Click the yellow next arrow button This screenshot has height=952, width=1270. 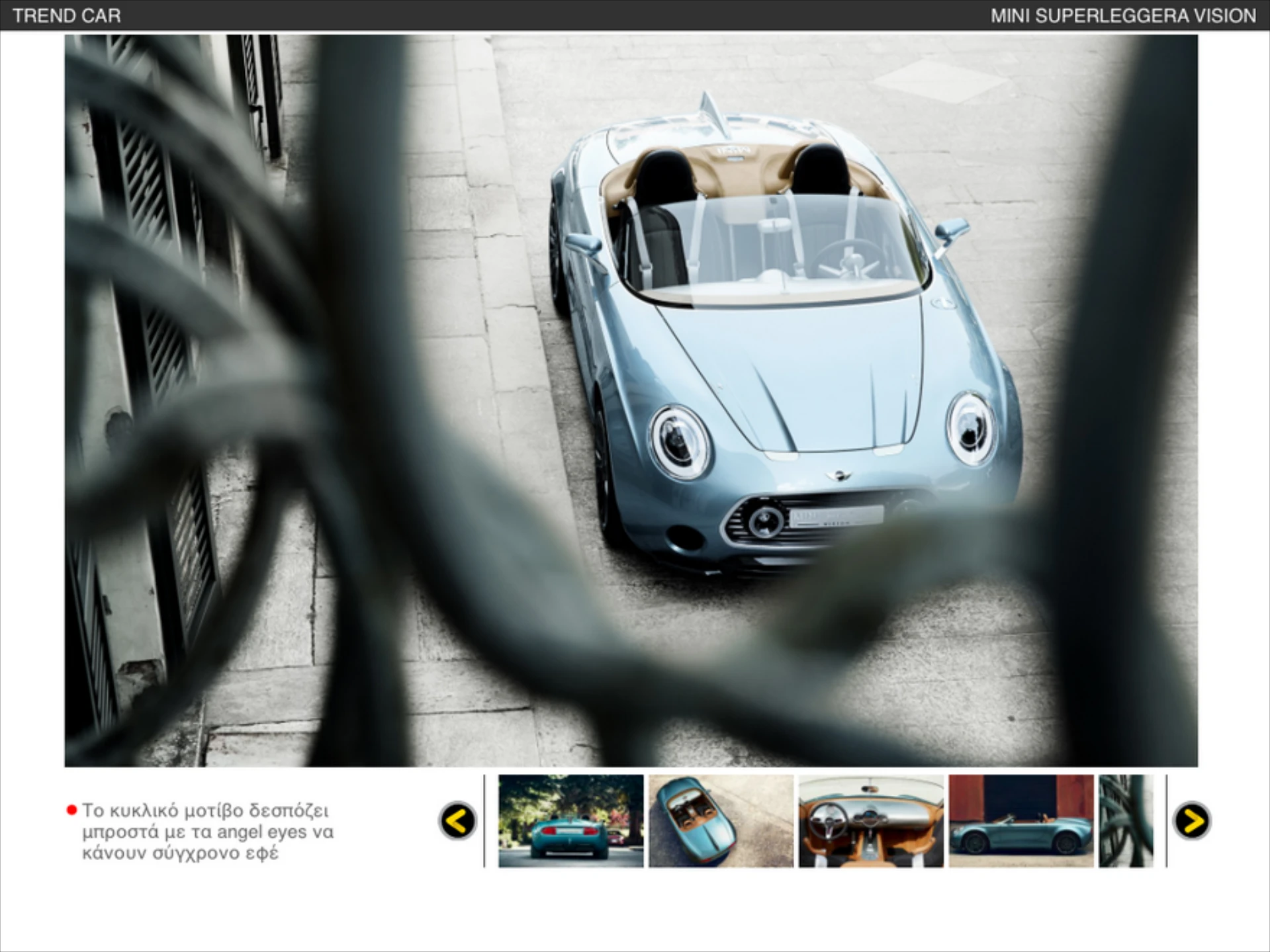(x=1191, y=821)
